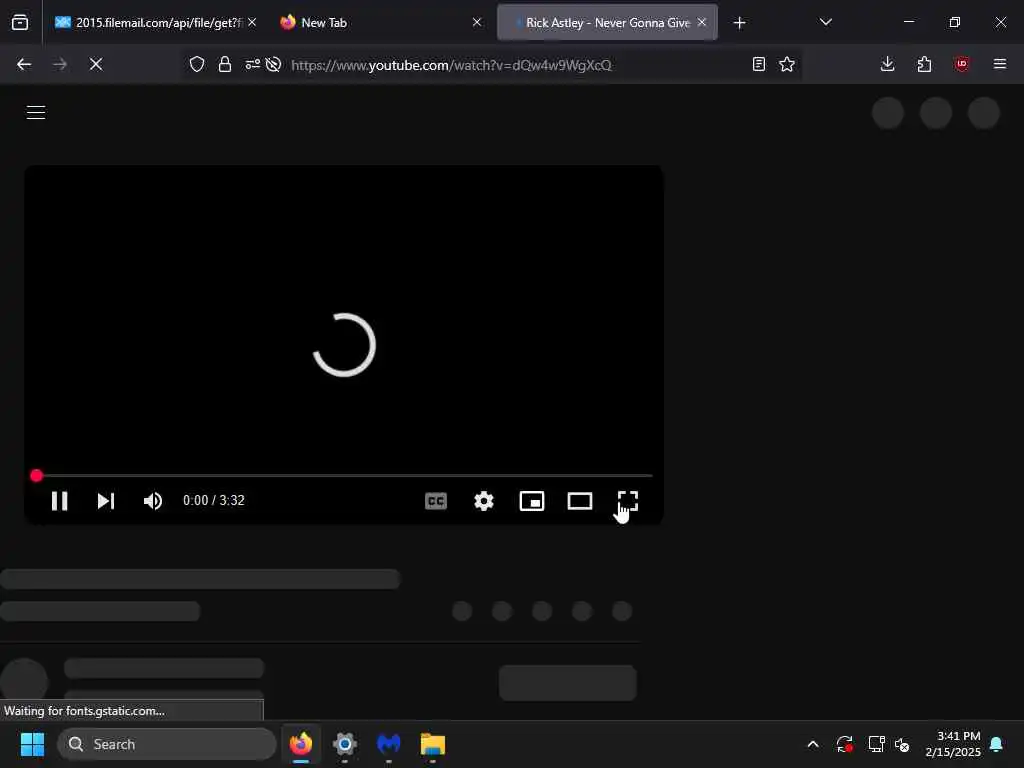Toggle closed captions on the video
Screen dimensions: 1024x768
point(436,501)
